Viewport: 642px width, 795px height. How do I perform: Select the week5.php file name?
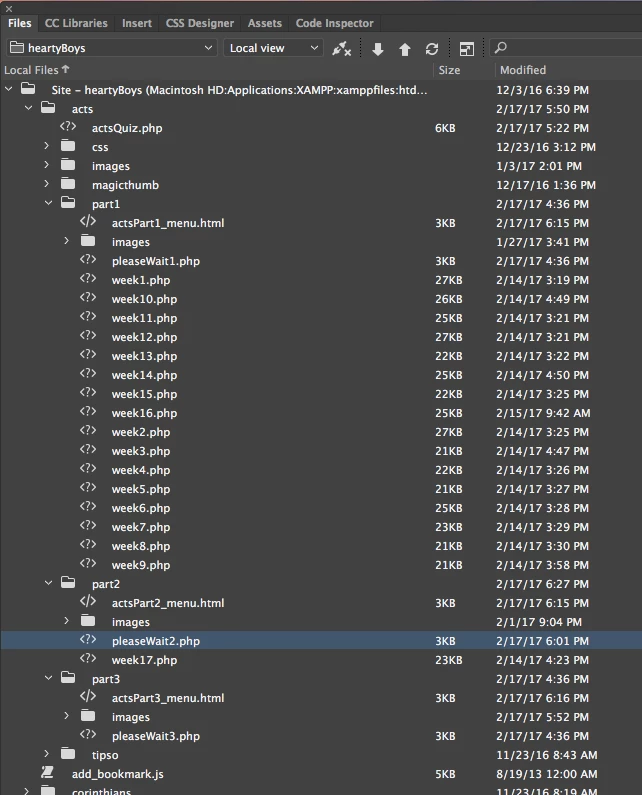coord(141,489)
